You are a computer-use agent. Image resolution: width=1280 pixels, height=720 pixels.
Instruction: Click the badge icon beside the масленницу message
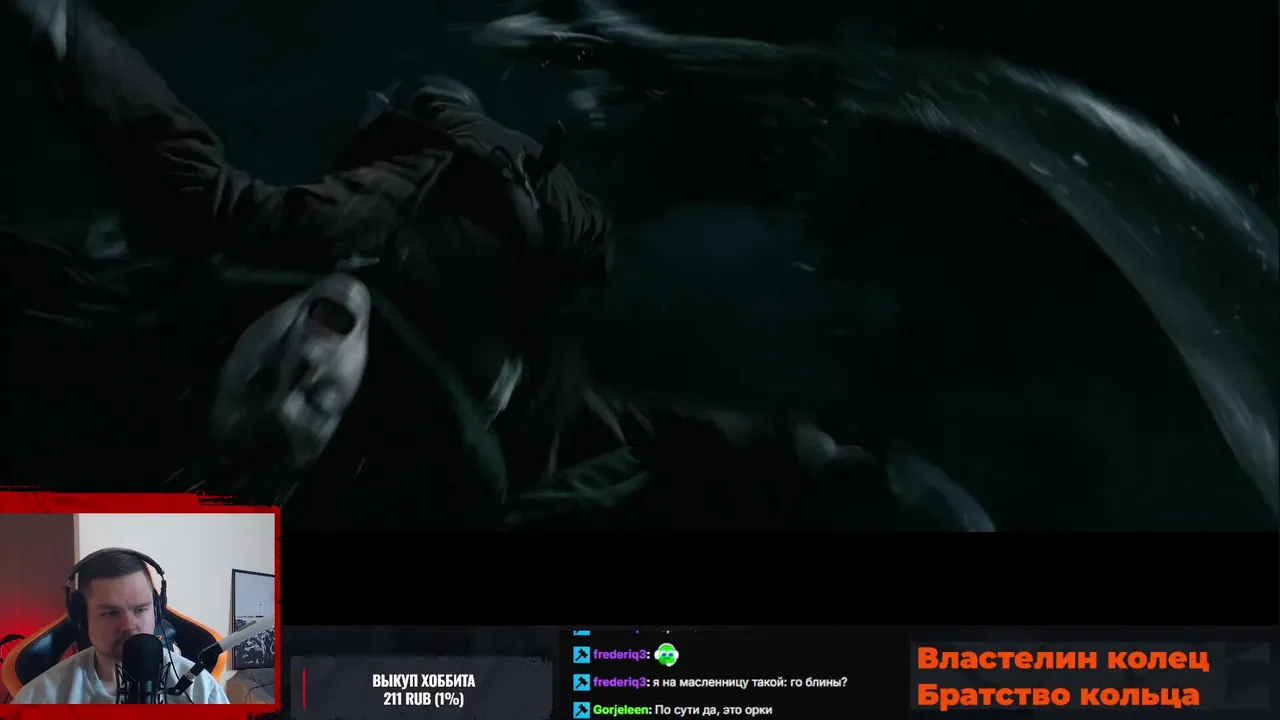coord(581,682)
